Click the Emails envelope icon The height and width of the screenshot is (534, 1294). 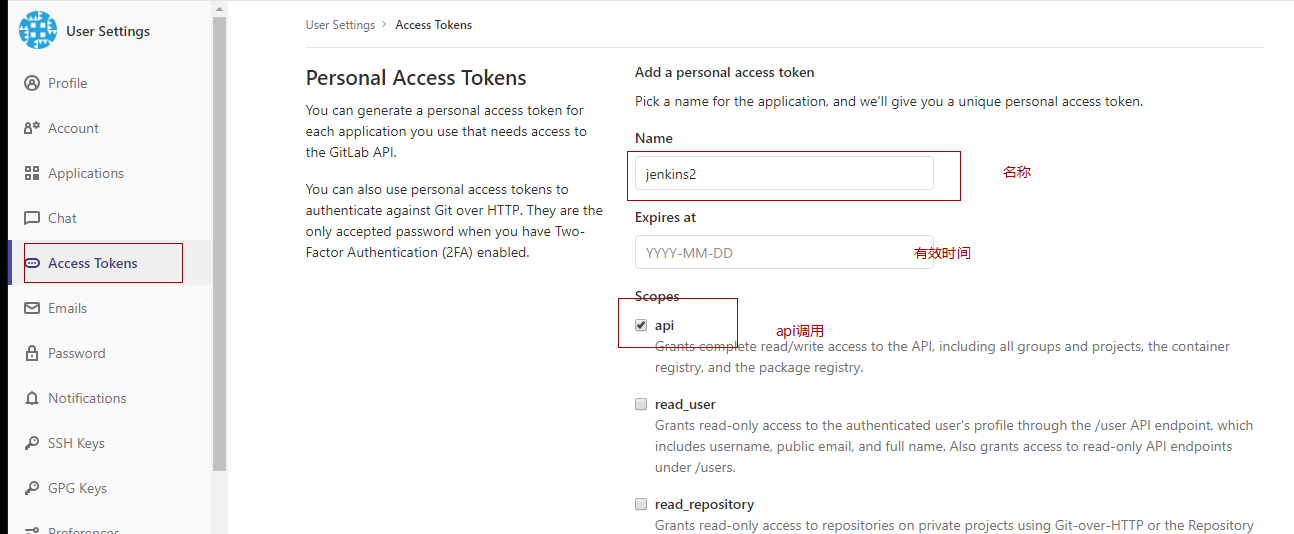32,308
